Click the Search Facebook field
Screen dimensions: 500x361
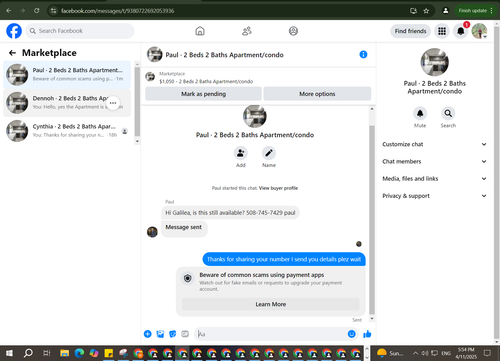80,31
